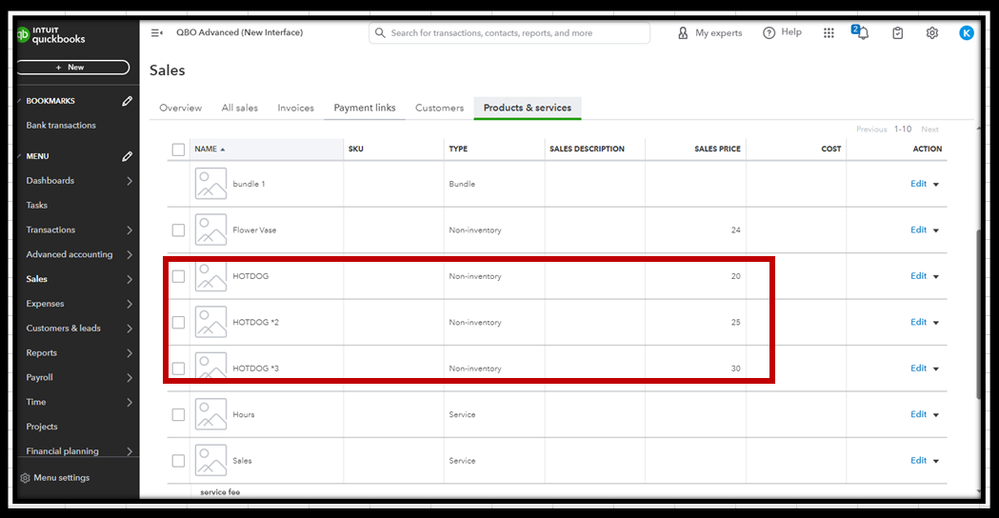This screenshot has height=518, width=999.
Task: Open the settings gear icon
Action: [x=932, y=32]
